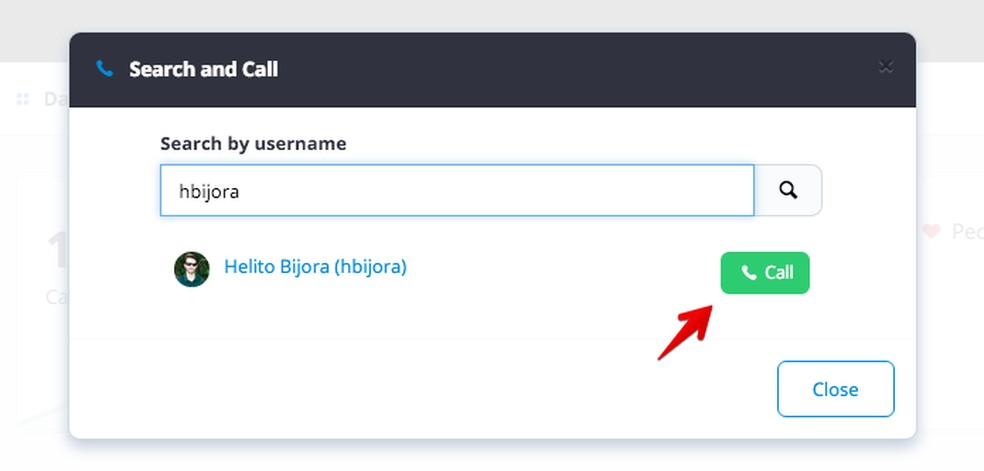Click the "Search and Call" dialog title
Image resolution: width=984 pixels, height=471 pixels.
pos(203,69)
